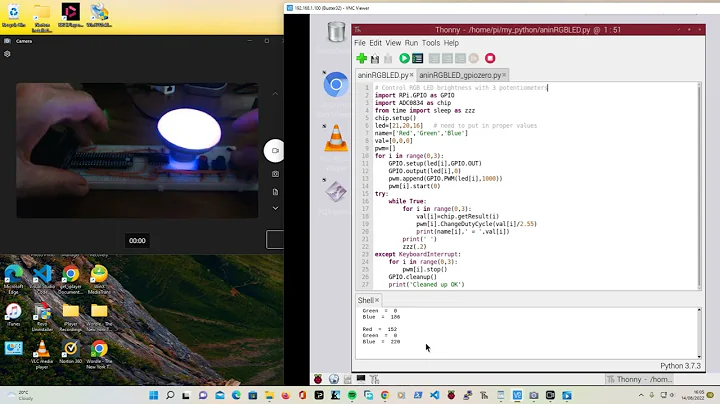Show hidden icons chevron in system tray
The height and width of the screenshot is (404, 720).
[641, 395]
